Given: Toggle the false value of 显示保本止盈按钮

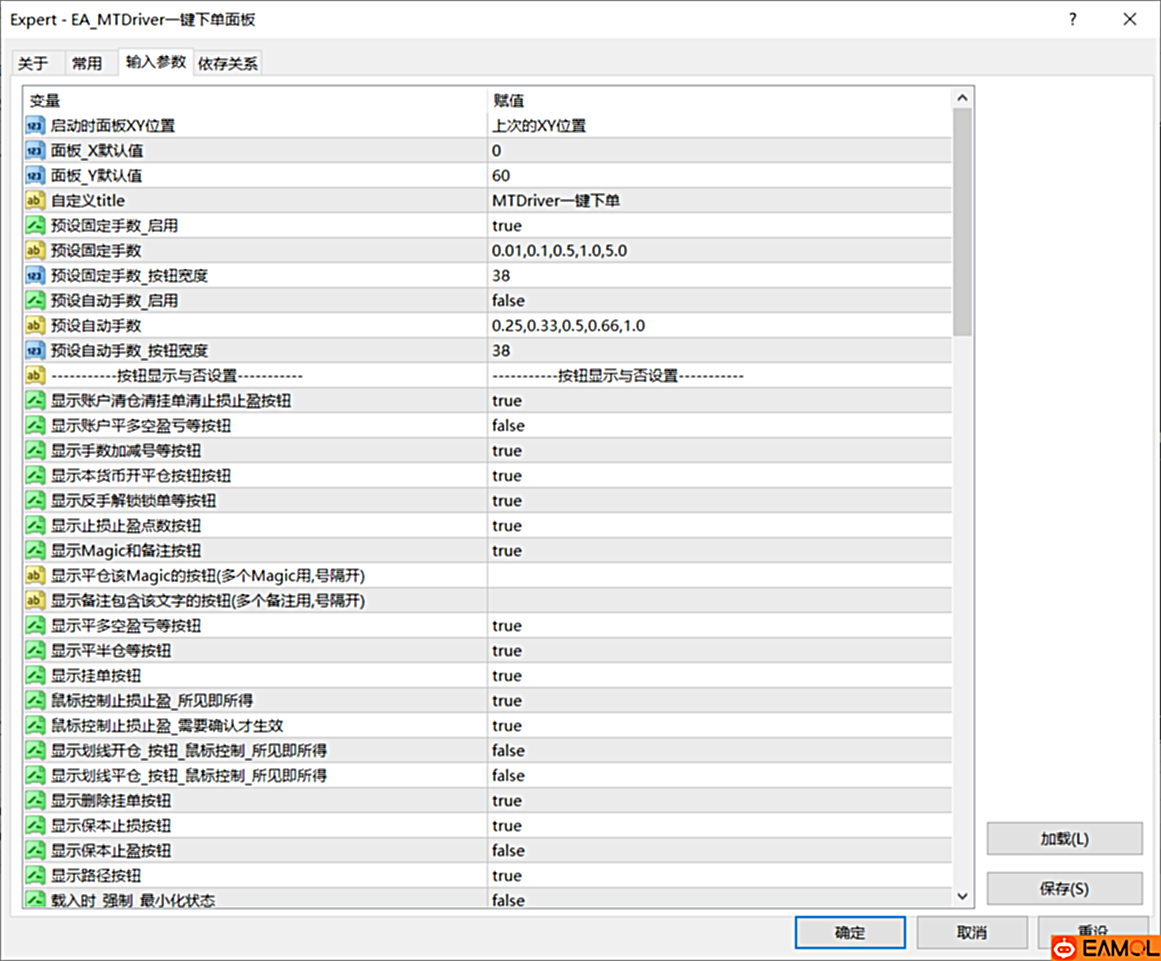Looking at the screenshot, I should (x=508, y=851).
